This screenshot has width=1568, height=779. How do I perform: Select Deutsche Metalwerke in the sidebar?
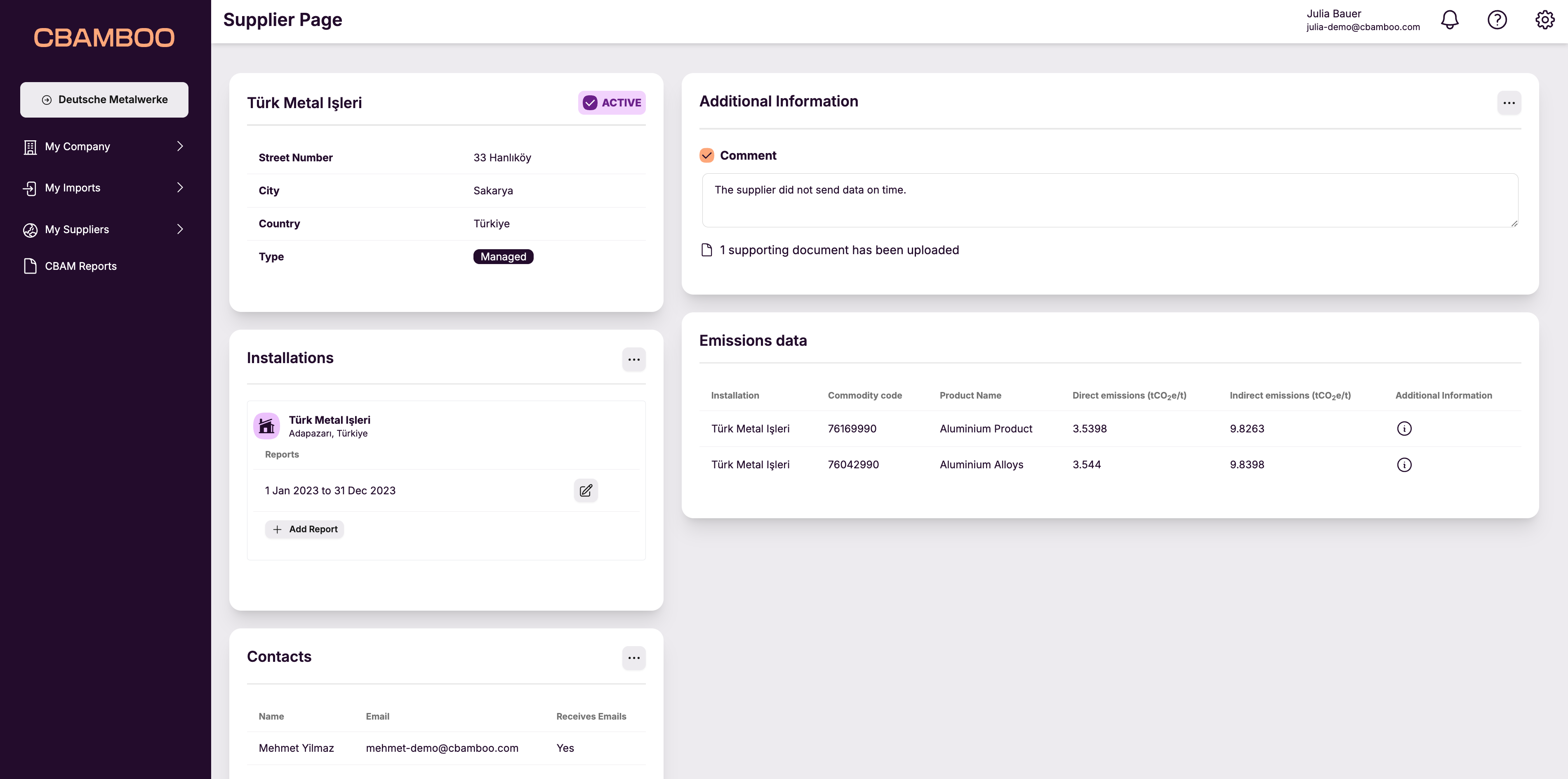point(104,99)
